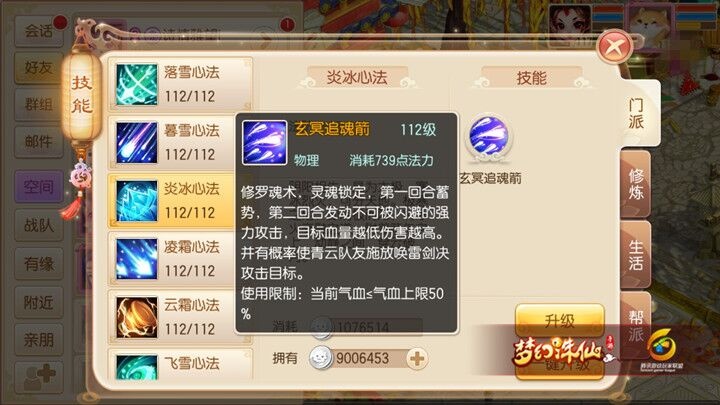The image size is (720, 405).
Task: Switch to the 修炼 tab
Action: (636, 184)
